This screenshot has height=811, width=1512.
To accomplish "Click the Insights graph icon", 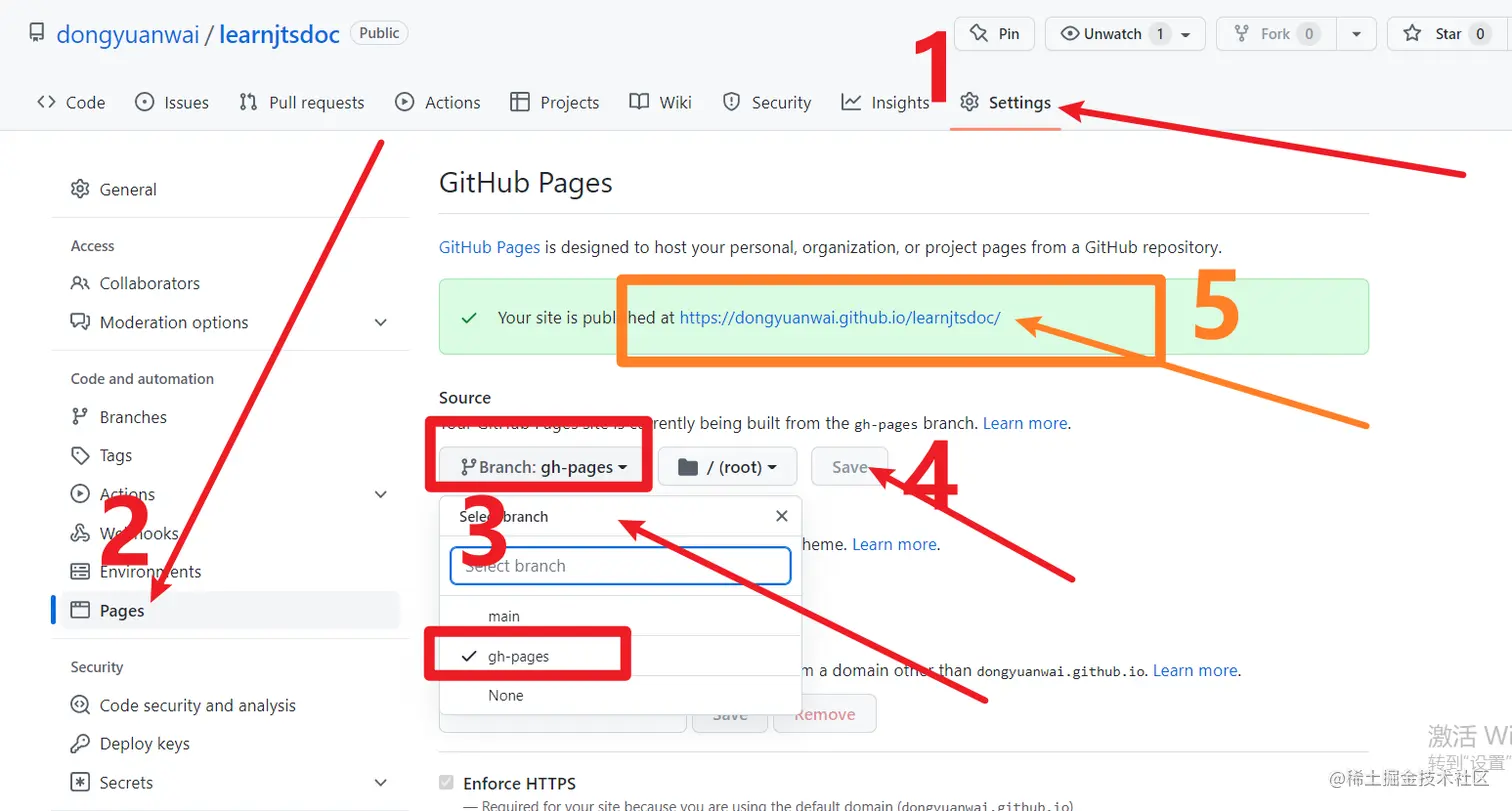I will [x=851, y=102].
